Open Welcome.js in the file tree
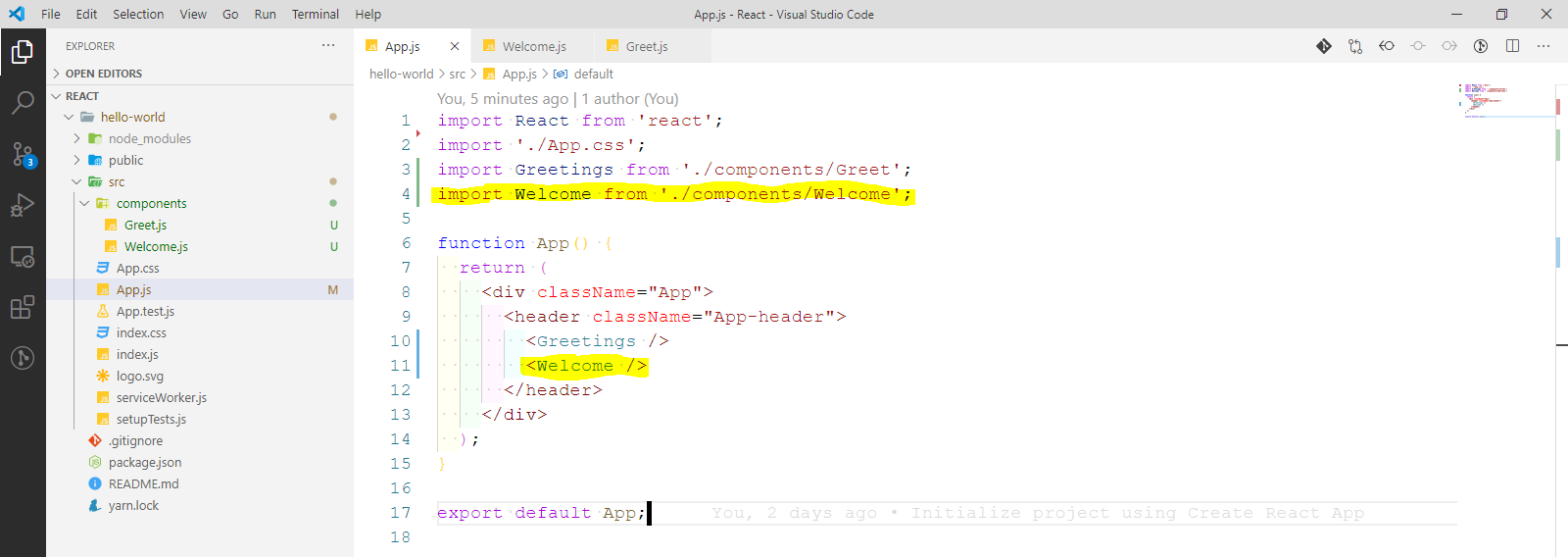The image size is (1568, 557). pos(156,246)
